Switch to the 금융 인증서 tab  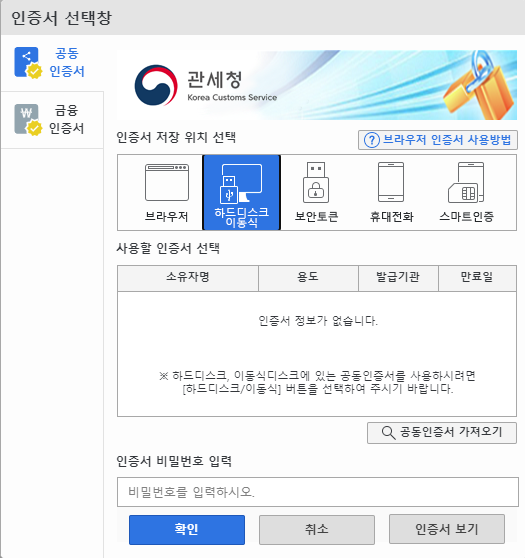[x=52, y=120]
